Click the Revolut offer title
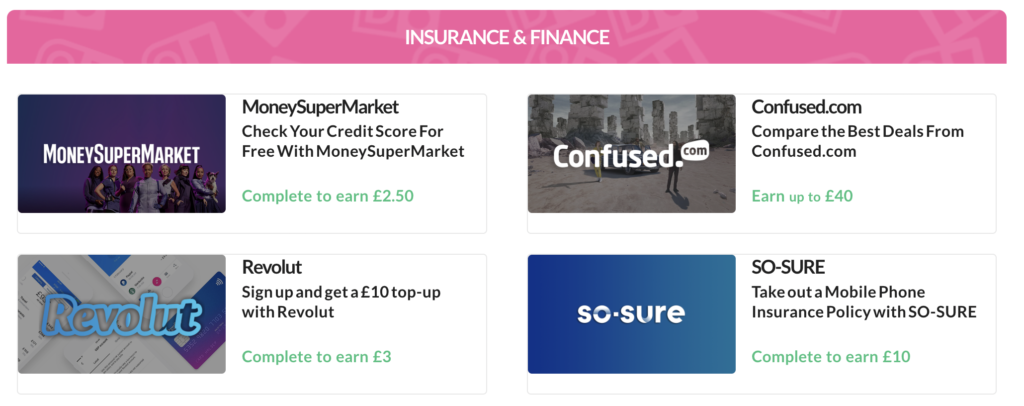 (272, 267)
